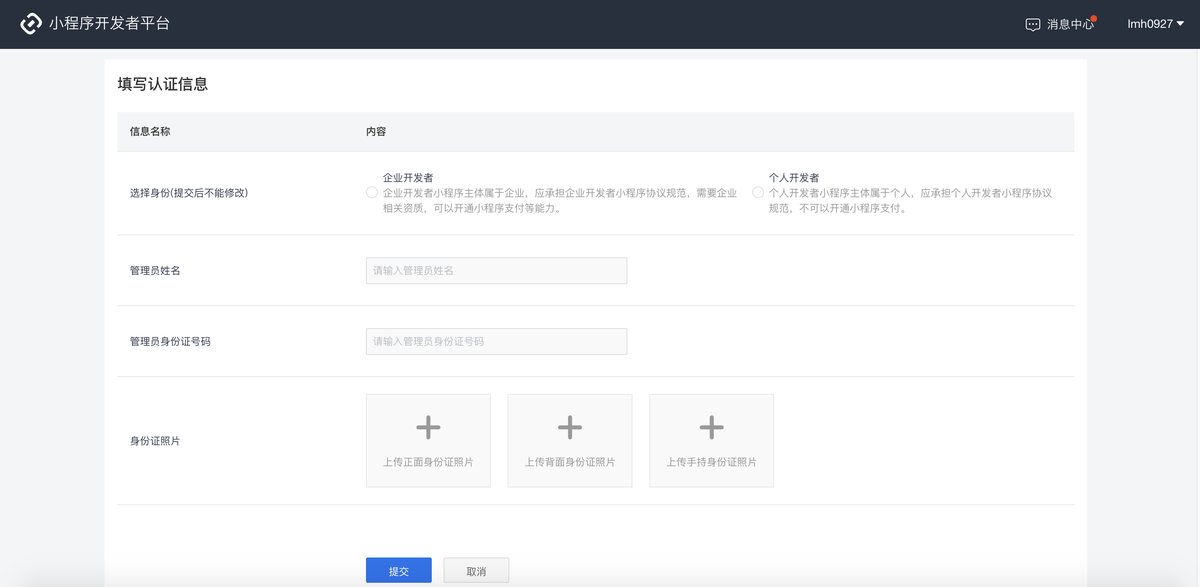Click the 企业开发者 option title text
This screenshot has height=587, width=1200.
pos(408,177)
